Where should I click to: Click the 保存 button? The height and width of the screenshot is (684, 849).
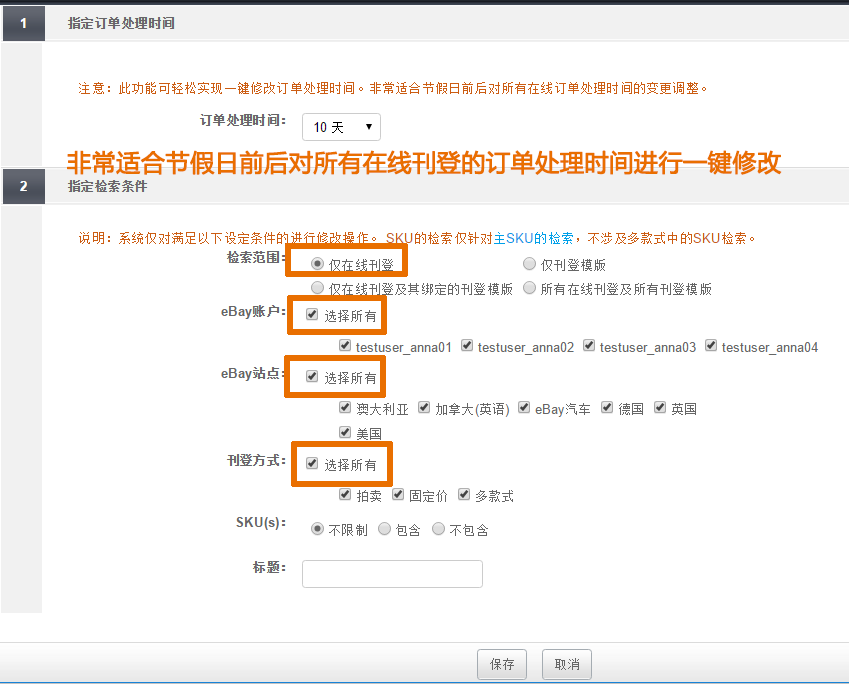(x=502, y=664)
